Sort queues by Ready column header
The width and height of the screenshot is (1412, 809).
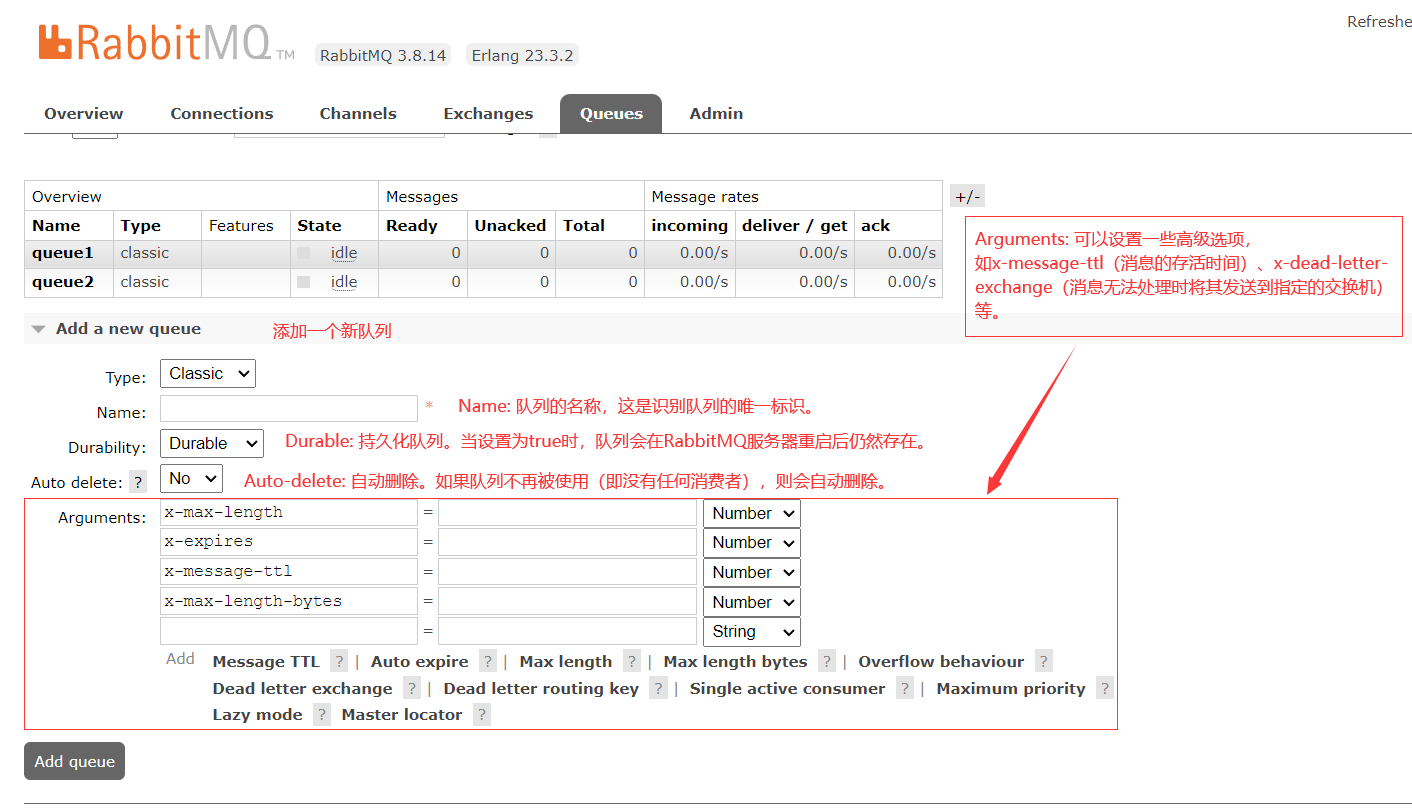pos(412,226)
